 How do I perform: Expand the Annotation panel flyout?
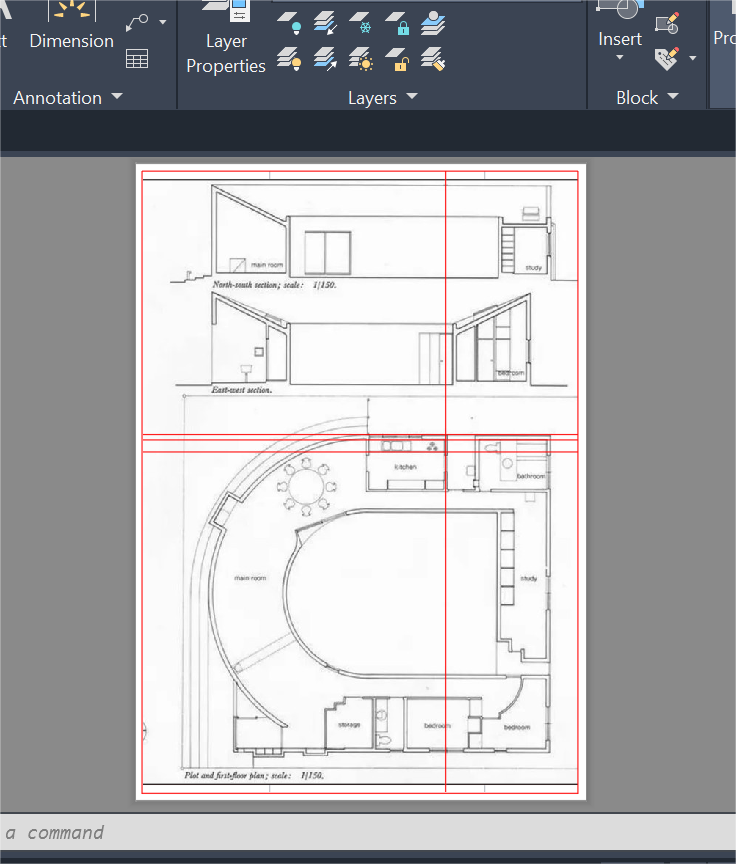pos(117,97)
